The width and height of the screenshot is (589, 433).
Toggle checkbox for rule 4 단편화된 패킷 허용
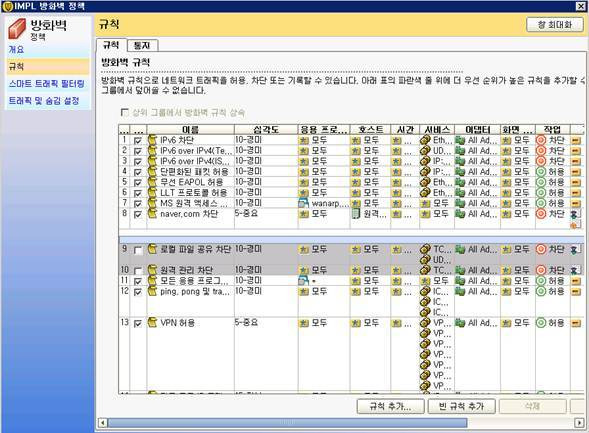138,172
